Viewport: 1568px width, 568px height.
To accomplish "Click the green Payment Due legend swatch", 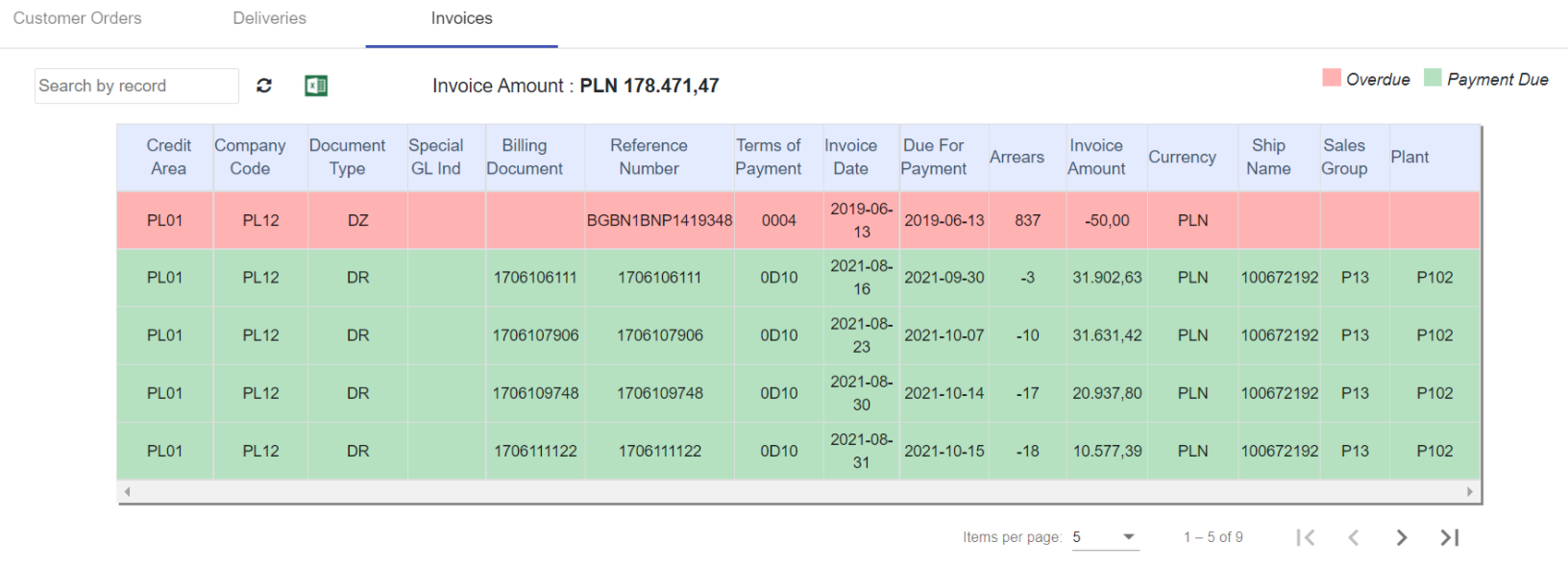I will tap(1433, 78).
